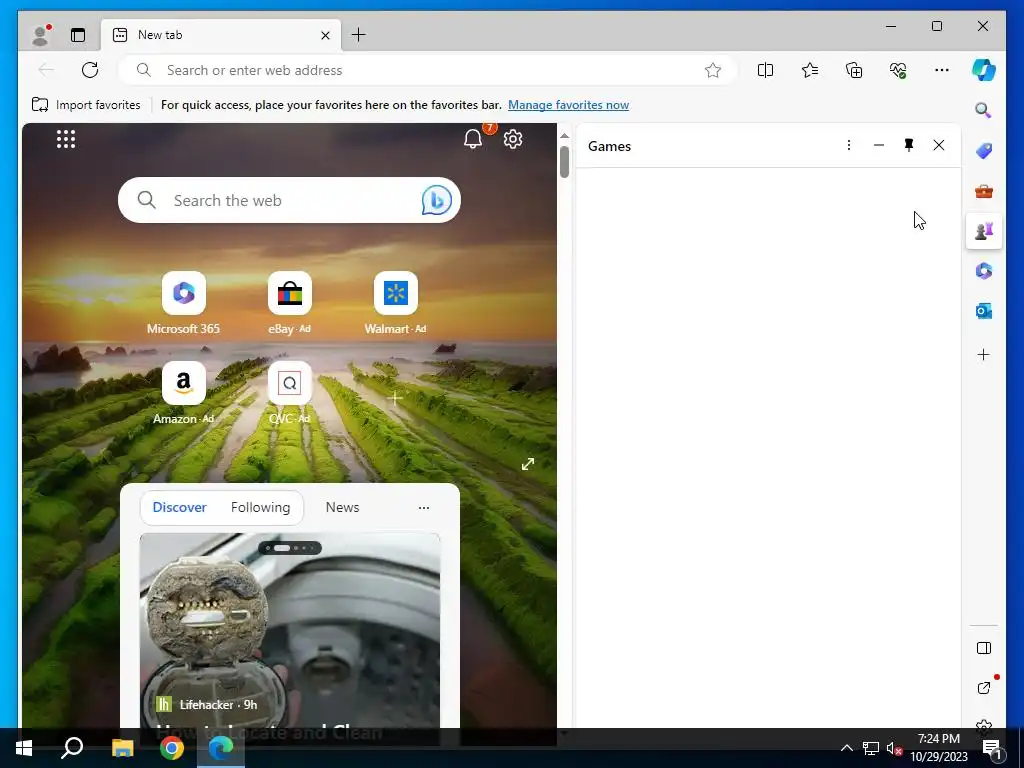
Task: Open the taskbar clock and date
Action: click(938, 748)
